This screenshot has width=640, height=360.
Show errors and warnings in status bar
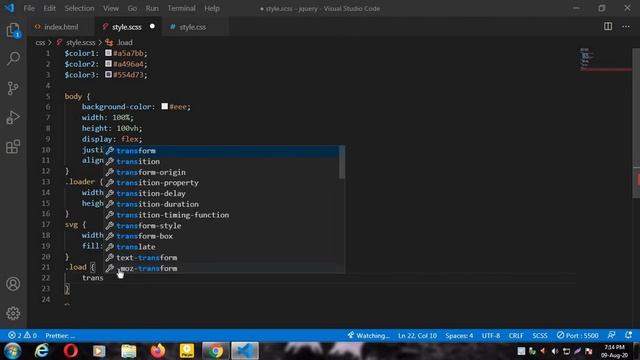[22, 336]
